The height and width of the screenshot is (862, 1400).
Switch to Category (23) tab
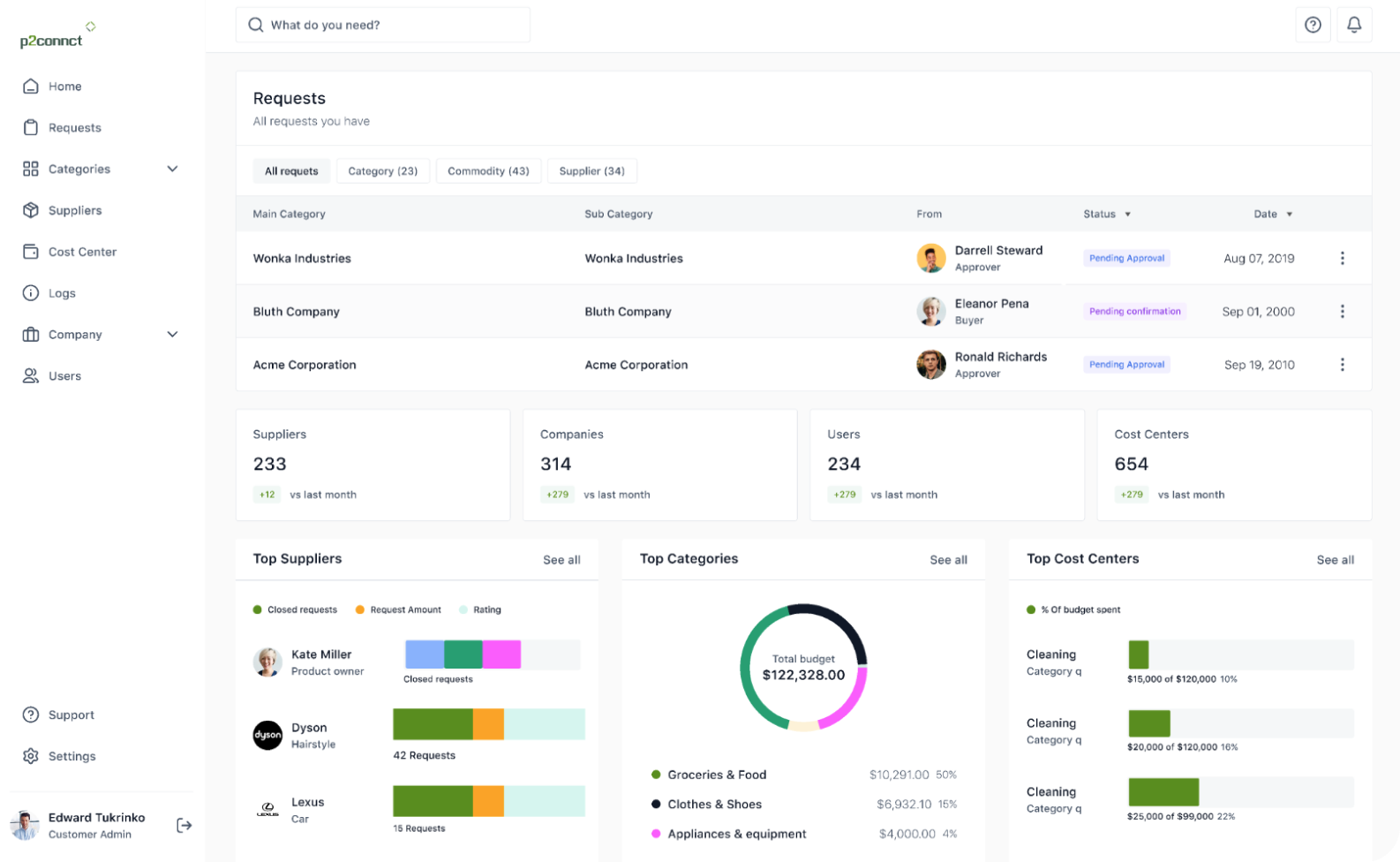(x=383, y=170)
